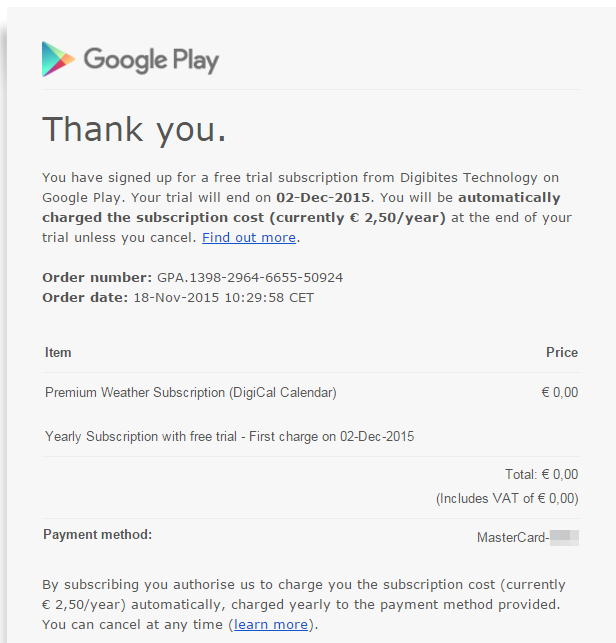Viewport: 616px width, 643px height.
Task: Click the Google Play wordmark text
Action: point(151,60)
